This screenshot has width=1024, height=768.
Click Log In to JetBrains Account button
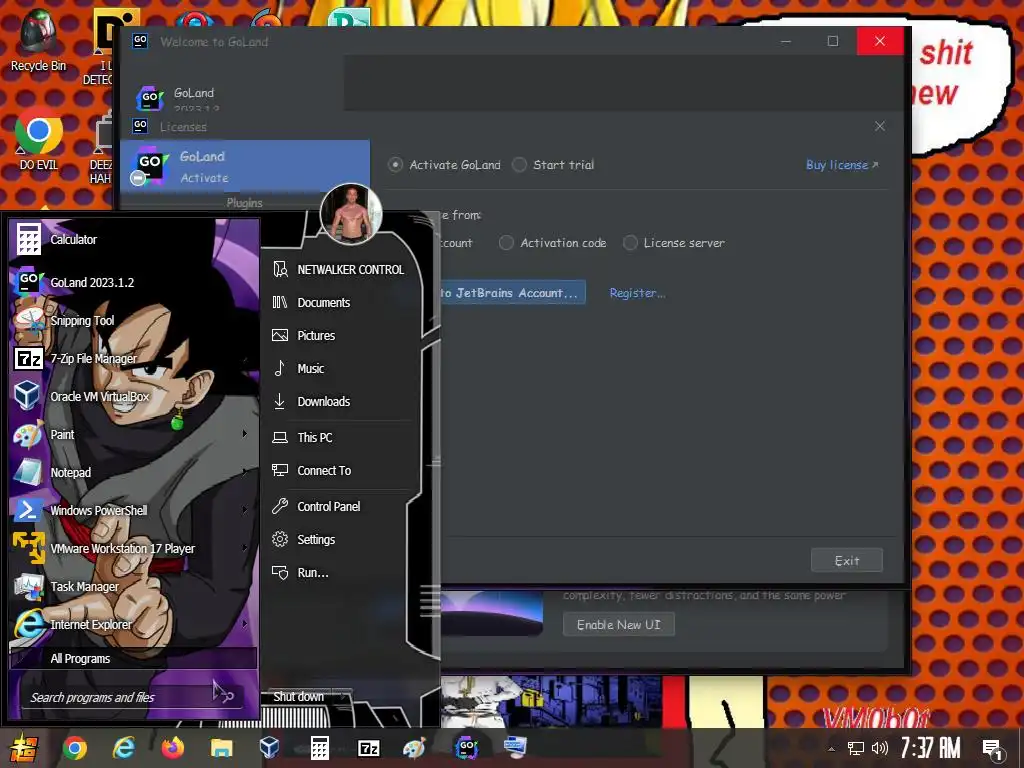click(513, 293)
